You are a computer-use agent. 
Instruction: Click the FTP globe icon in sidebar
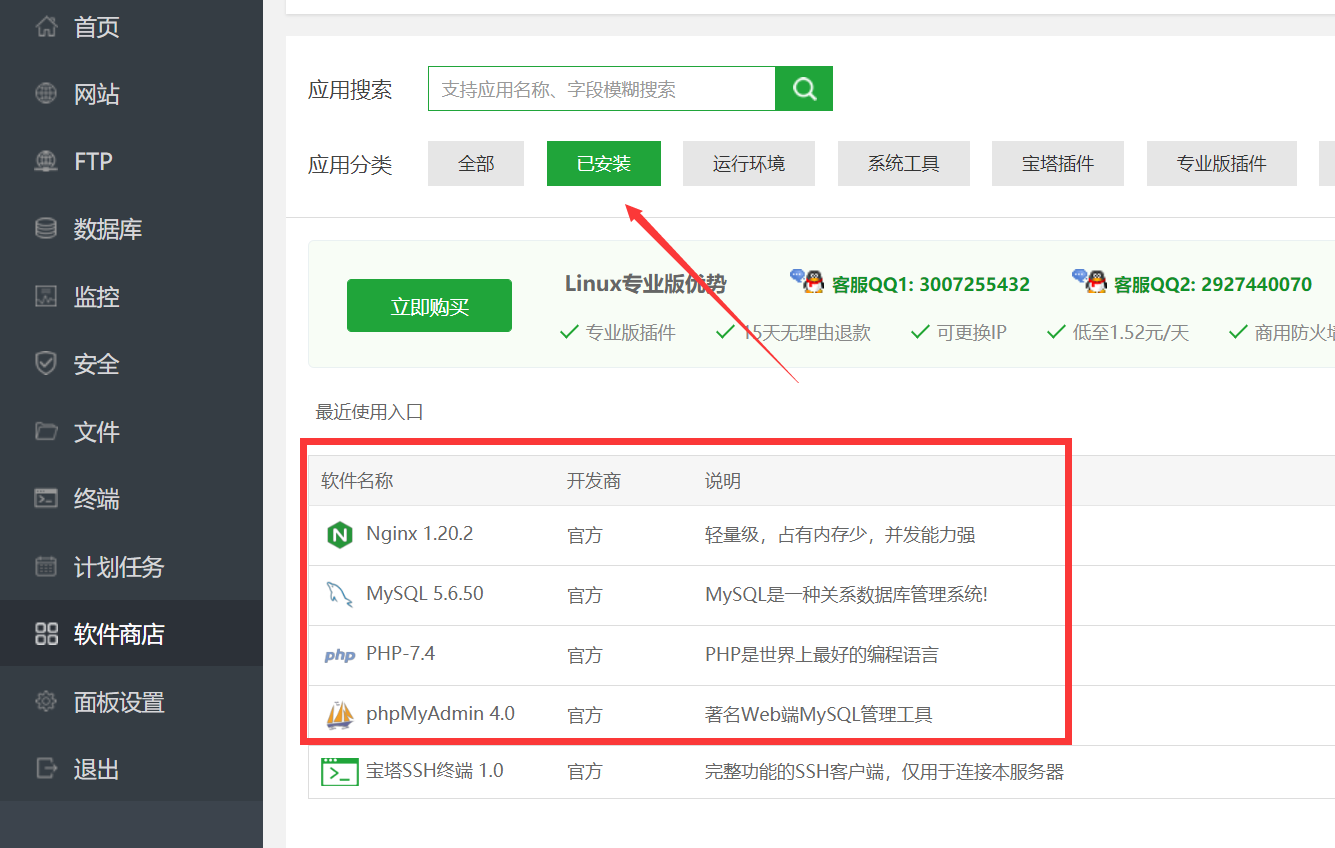coord(46,161)
